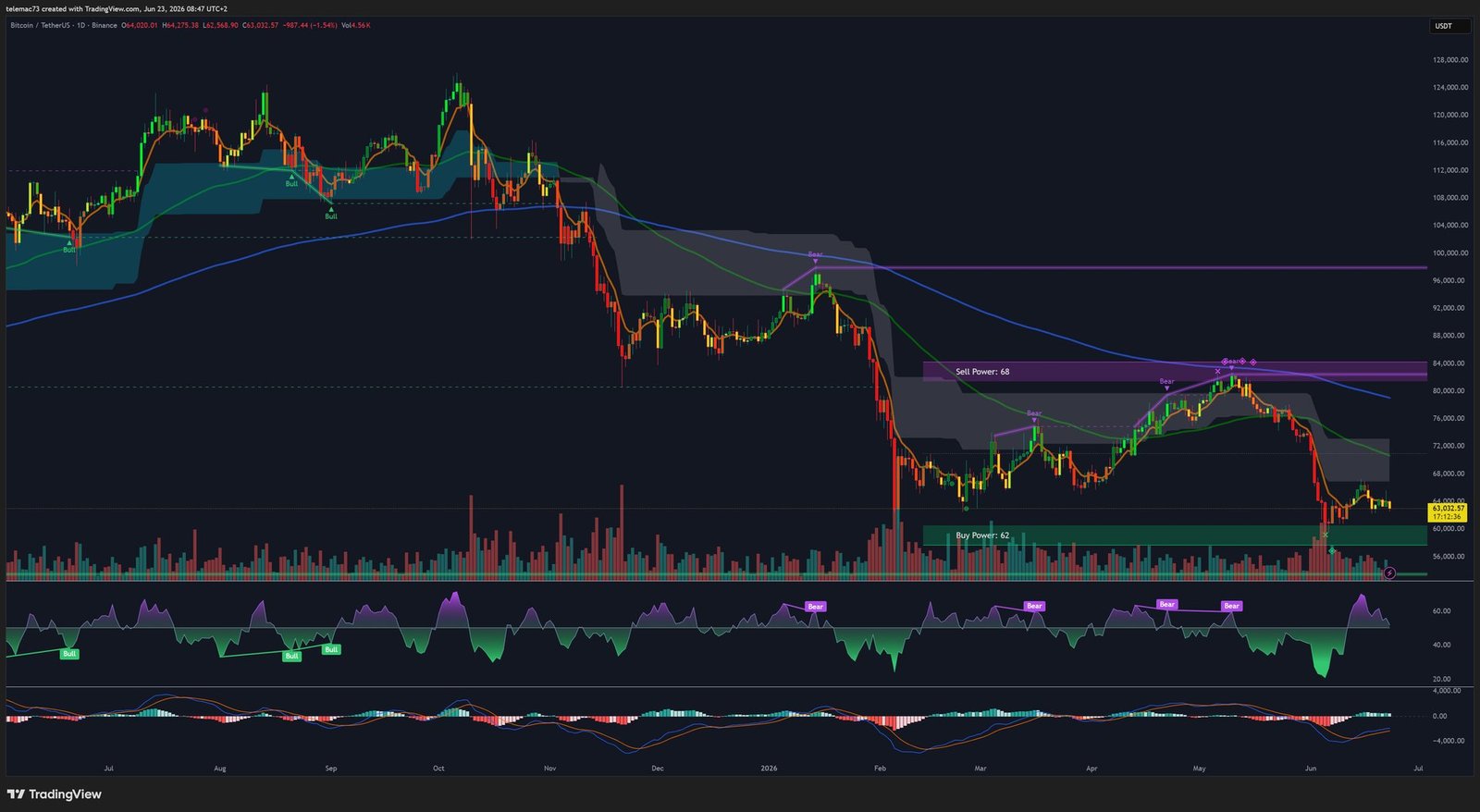Click the 2026 label on time axis
1480x812 pixels.
[x=769, y=769]
